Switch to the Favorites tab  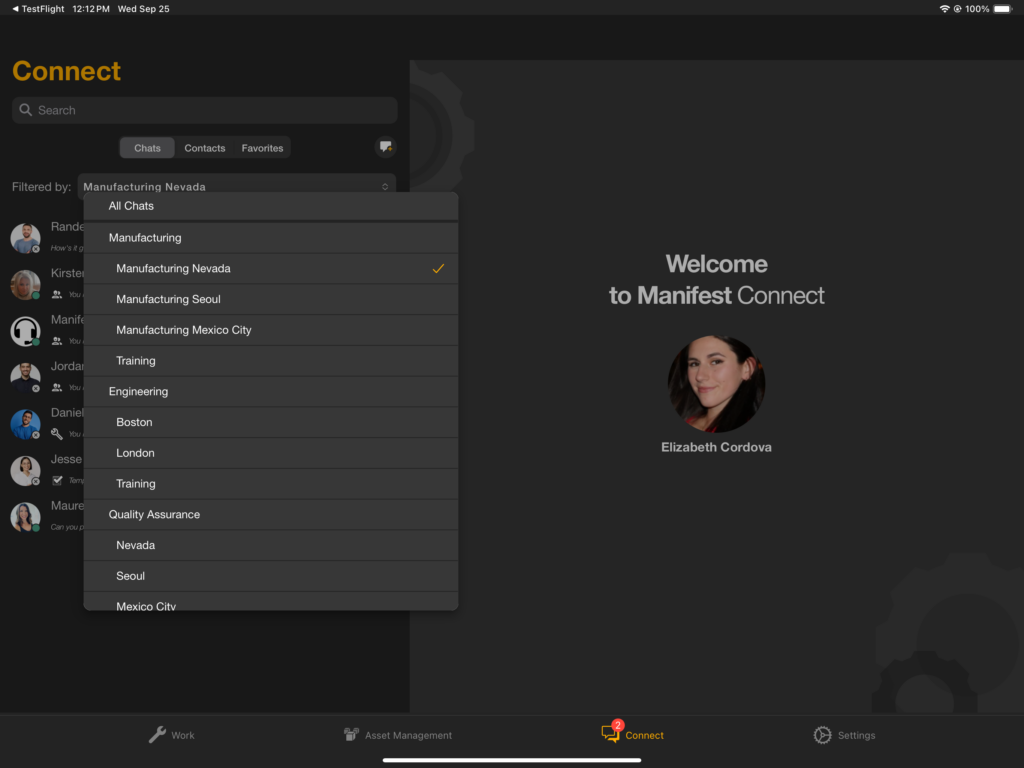point(262,148)
